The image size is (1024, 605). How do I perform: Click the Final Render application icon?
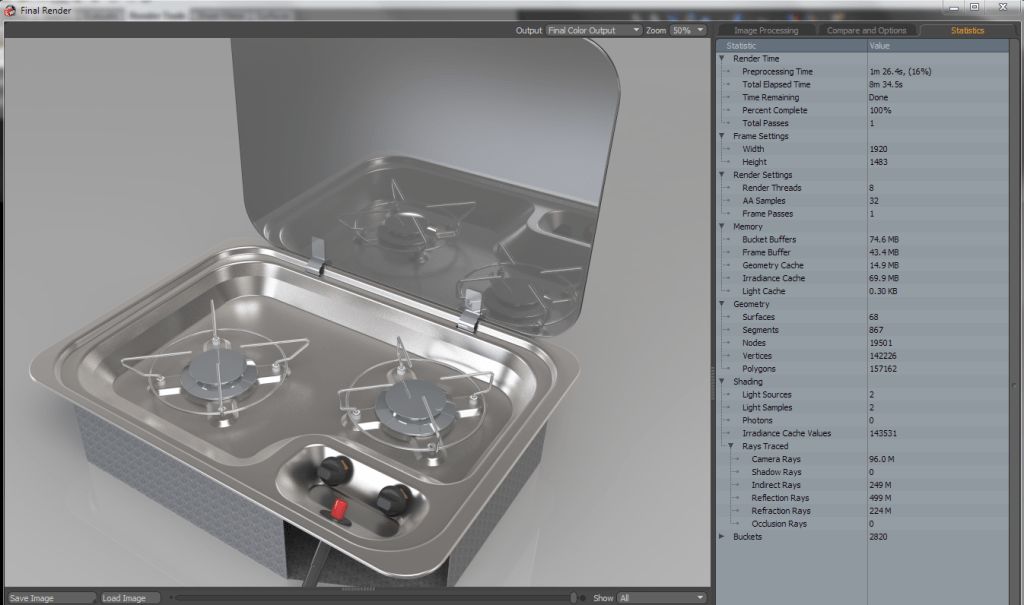click(x=10, y=11)
